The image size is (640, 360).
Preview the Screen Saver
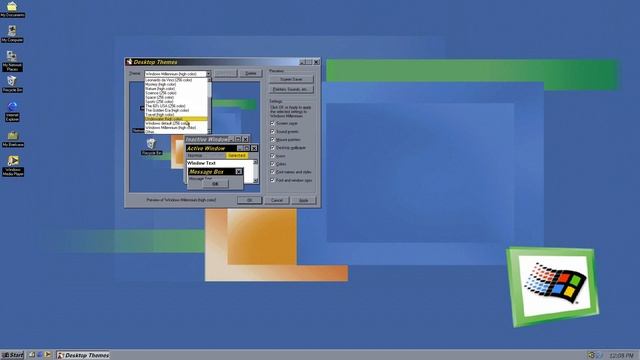point(291,79)
